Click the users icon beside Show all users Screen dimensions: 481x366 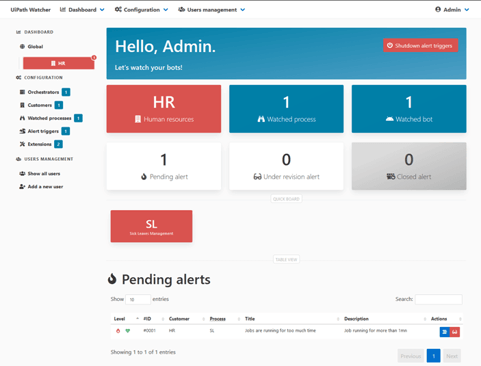tap(22, 174)
